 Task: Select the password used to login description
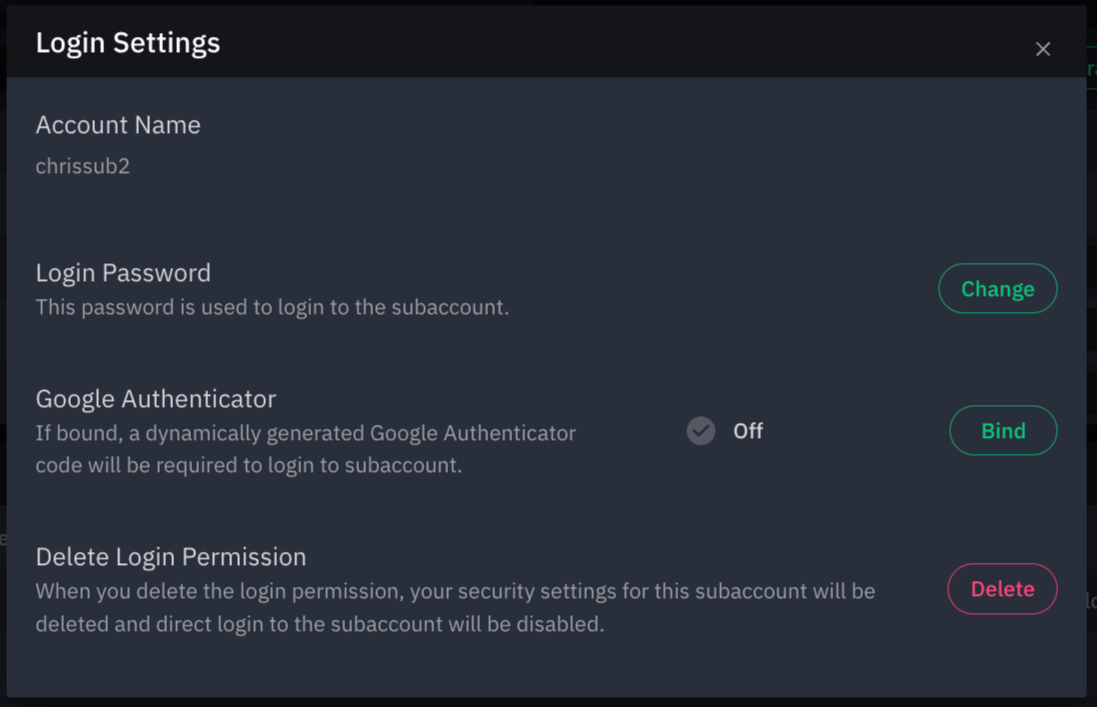272,308
